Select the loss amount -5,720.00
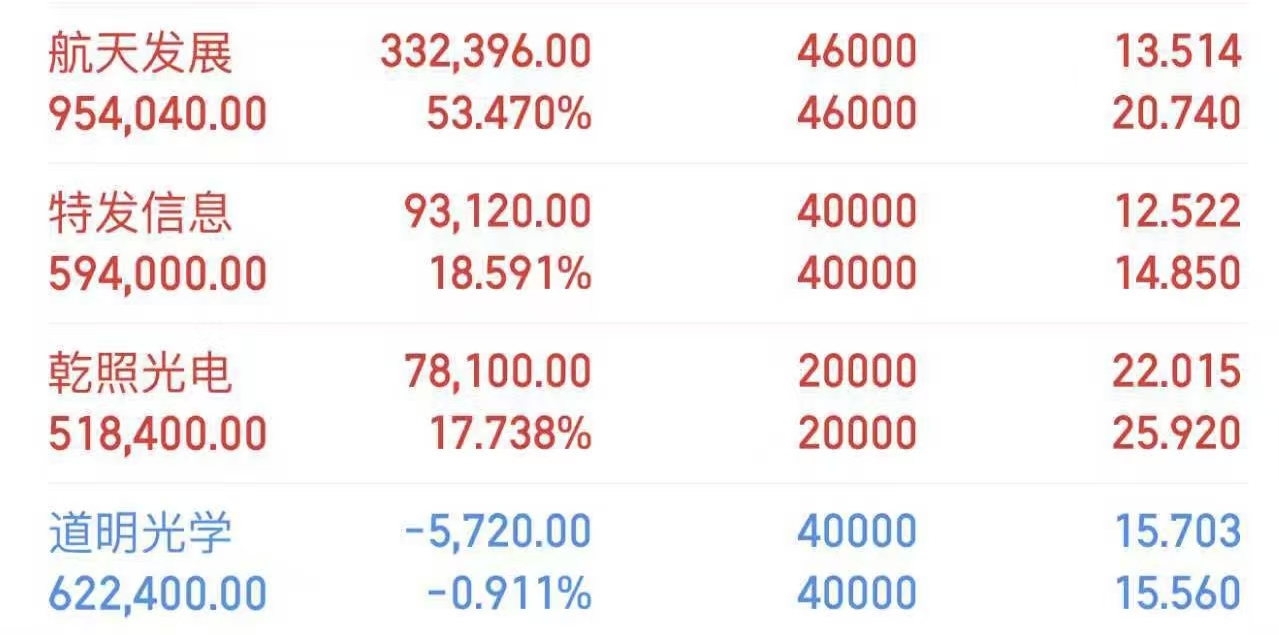Image resolution: width=1279 pixels, height=635 pixels. (x=497, y=533)
